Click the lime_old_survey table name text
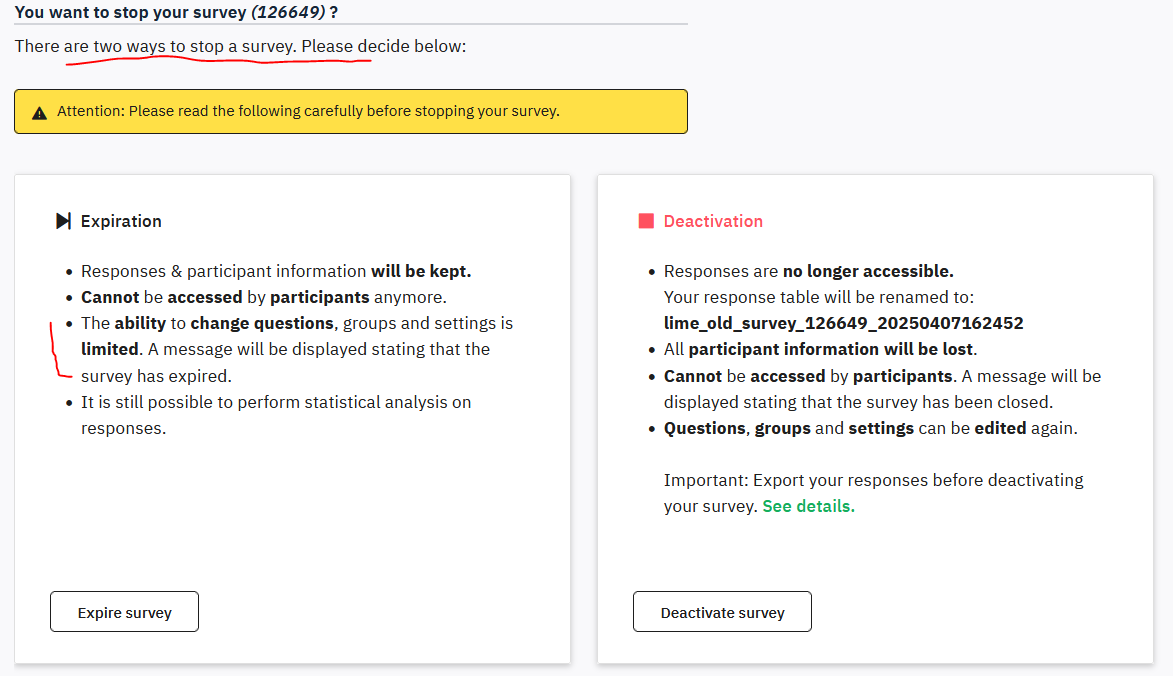Image resolution: width=1173 pixels, height=676 pixels. tap(843, 323)
